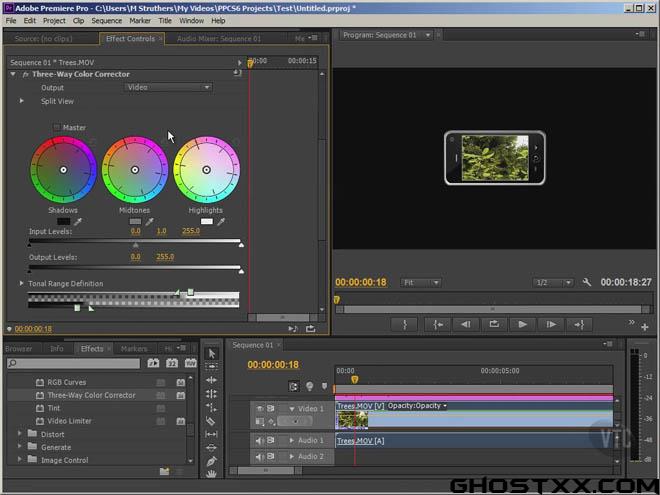
Task: Switch to Source monitor tab
Action: (x=43, y=39)
